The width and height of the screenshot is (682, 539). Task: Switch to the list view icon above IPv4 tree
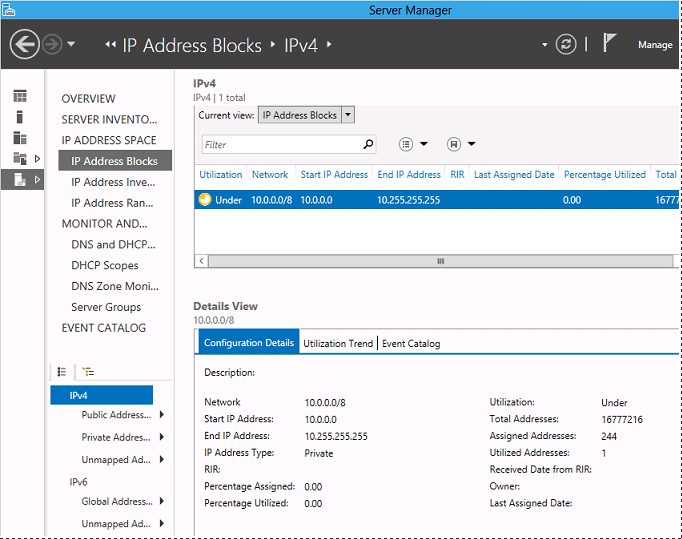(x=62, y=371)
